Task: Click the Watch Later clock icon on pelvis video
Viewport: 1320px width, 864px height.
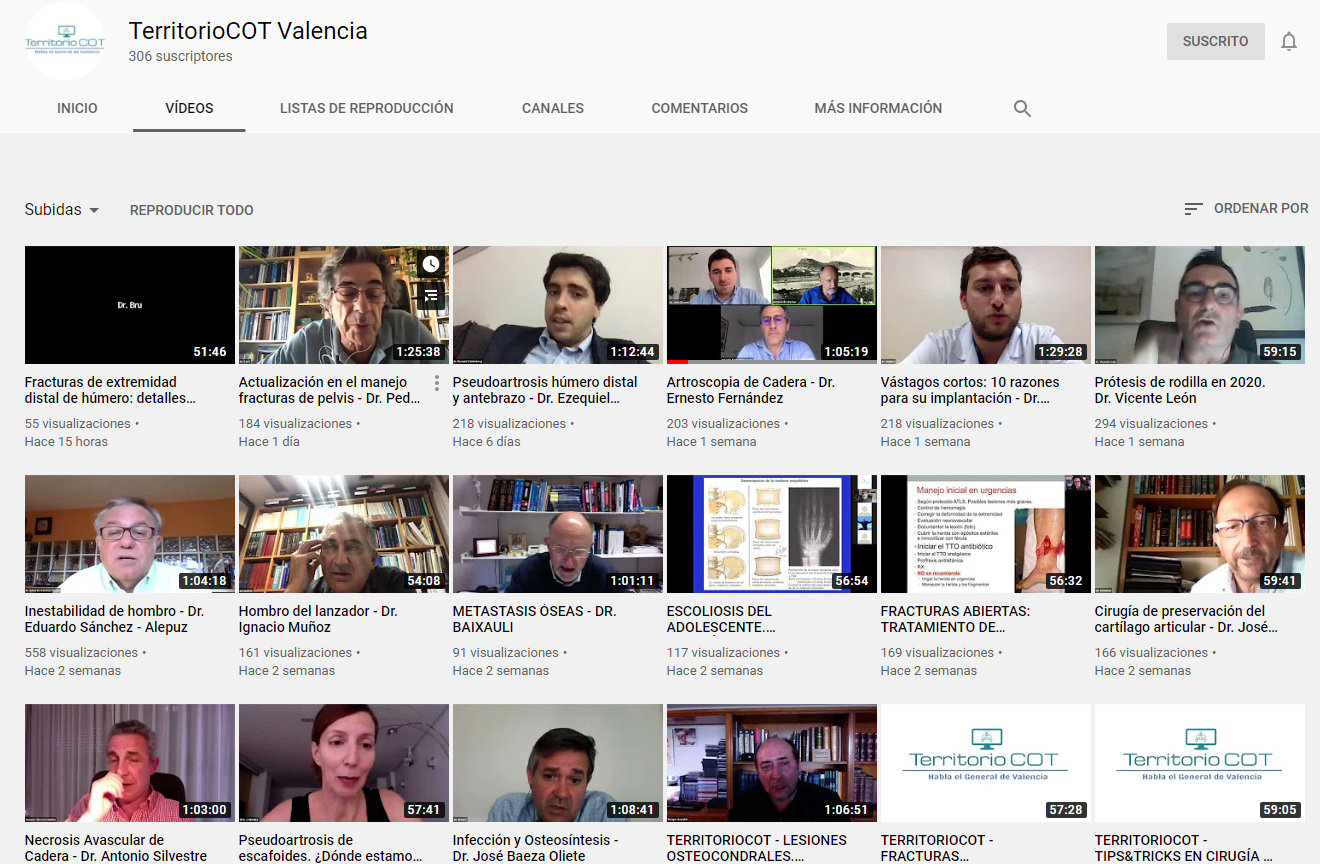Action: pos(431,265)
